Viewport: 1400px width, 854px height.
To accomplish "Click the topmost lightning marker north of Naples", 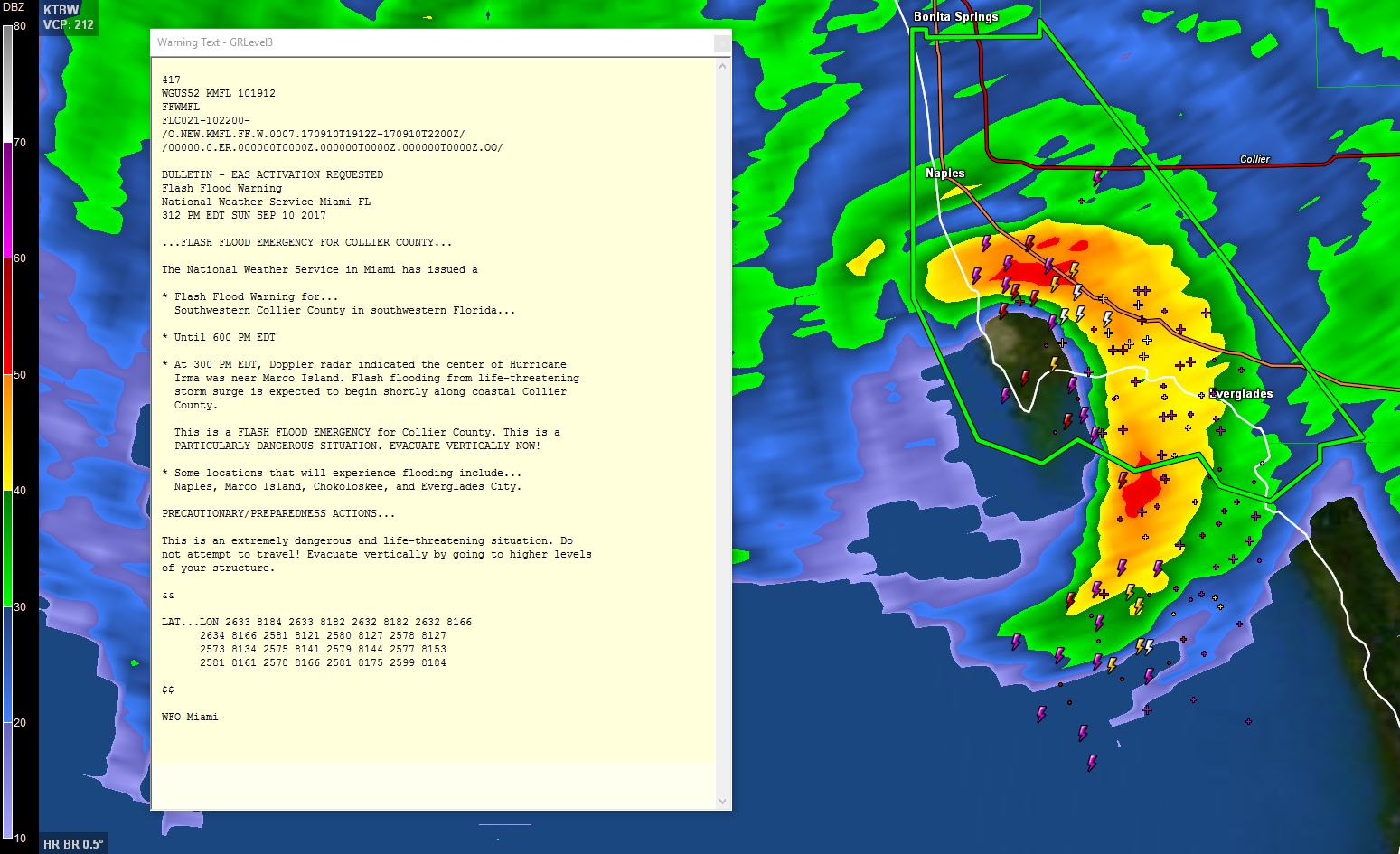I will [x=1098, y=178].
